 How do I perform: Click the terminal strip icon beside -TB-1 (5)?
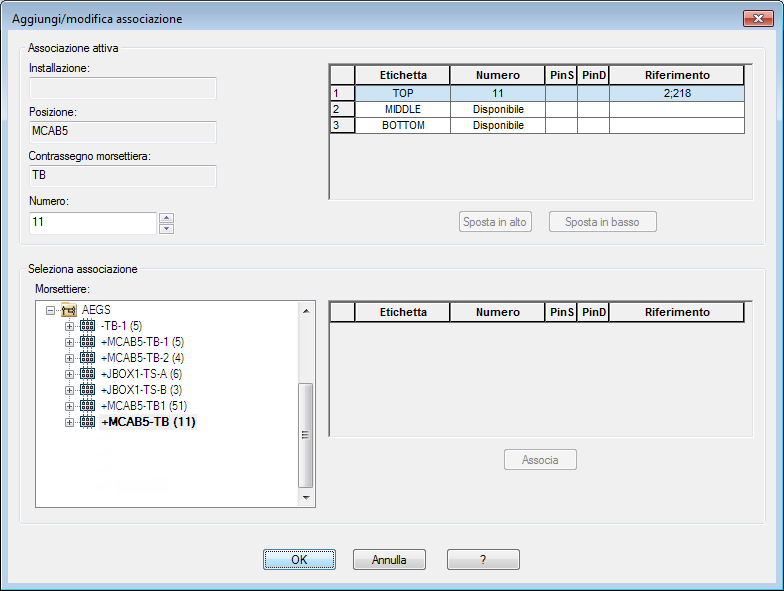(x=88, y=326)
